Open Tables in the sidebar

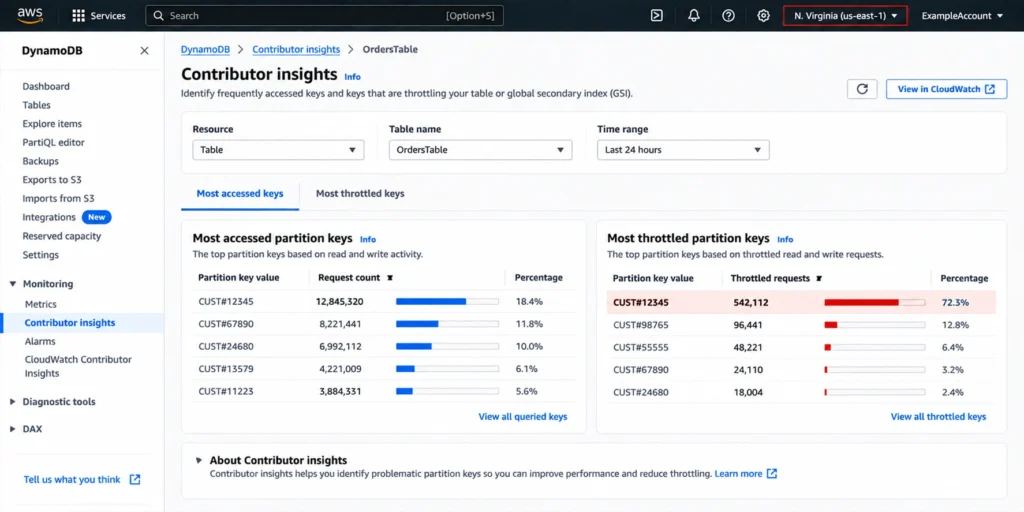point(37,105)
